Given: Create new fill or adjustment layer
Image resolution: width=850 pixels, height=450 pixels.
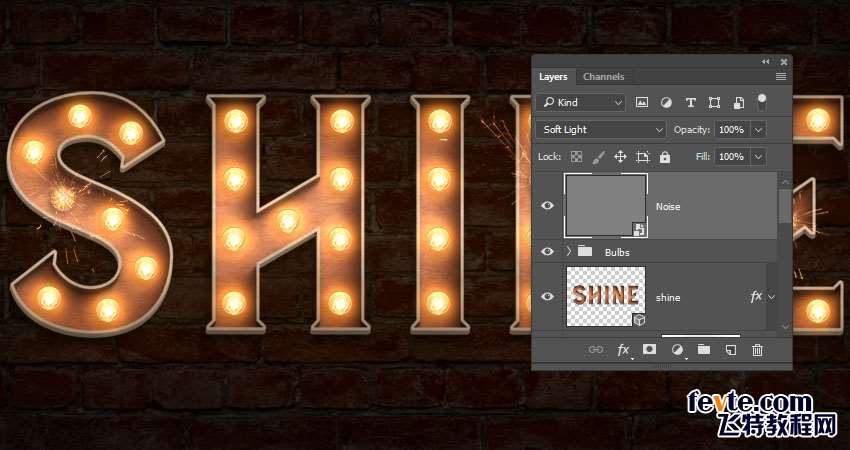Looking at the screenshot, I should [677, 350].
